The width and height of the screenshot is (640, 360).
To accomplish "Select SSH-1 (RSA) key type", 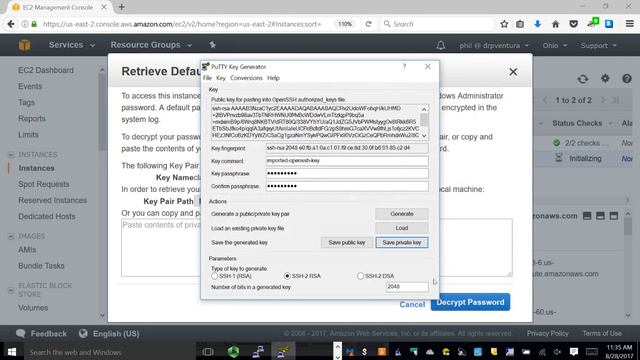I will (215, 276).
